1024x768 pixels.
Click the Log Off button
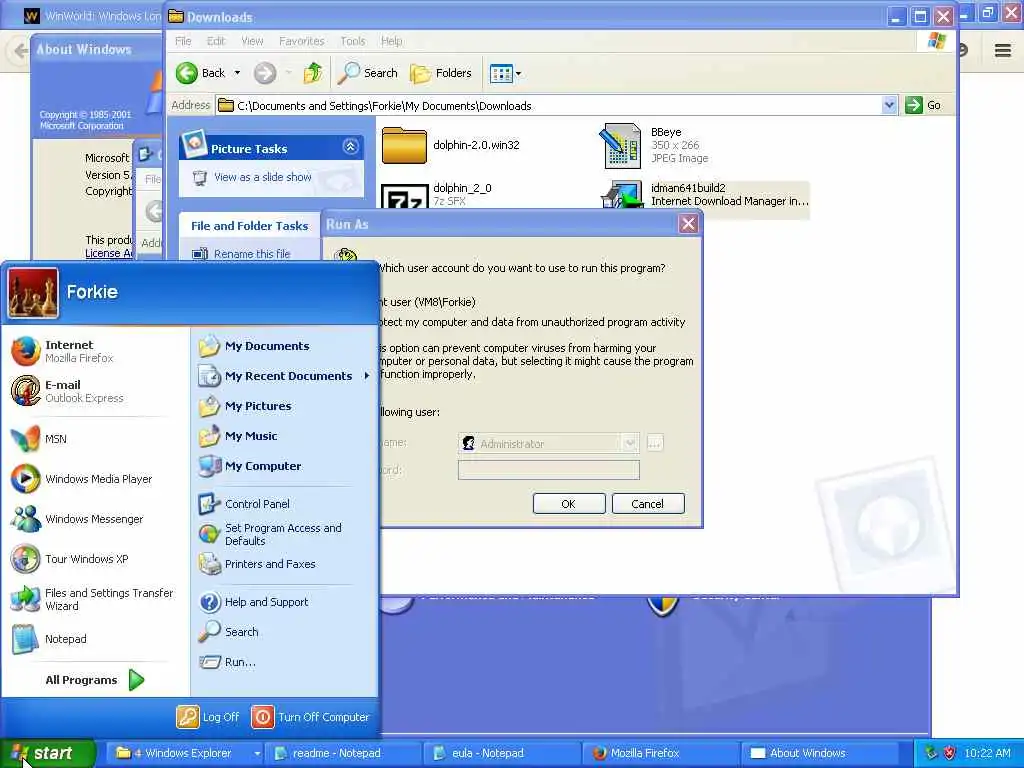207,716
